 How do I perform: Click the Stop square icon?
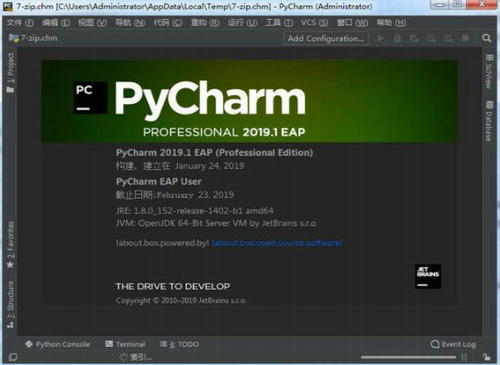click(465, 38)
